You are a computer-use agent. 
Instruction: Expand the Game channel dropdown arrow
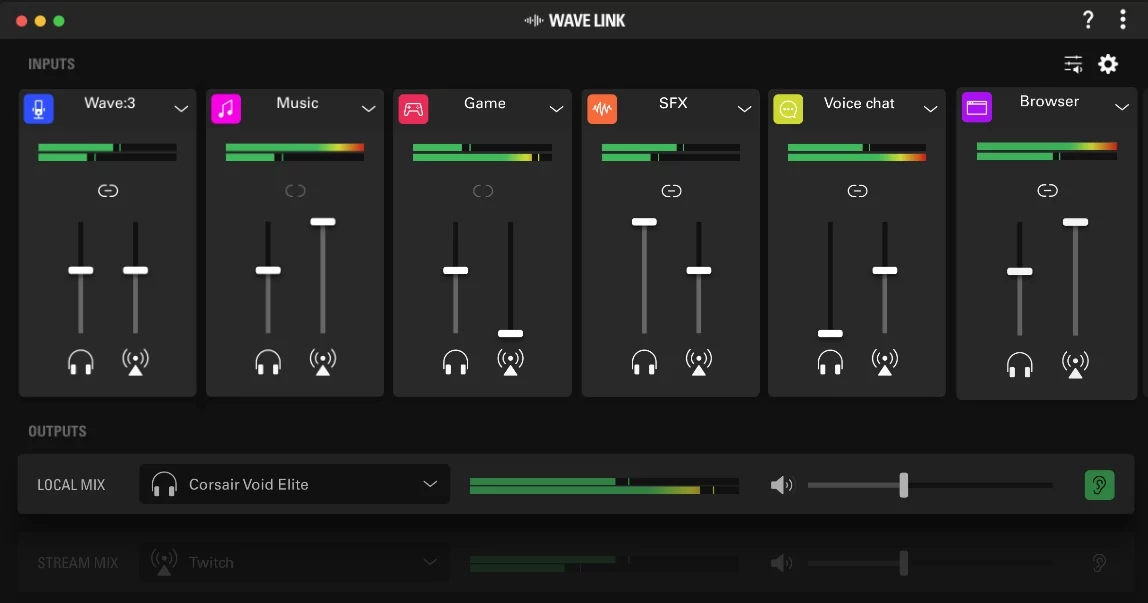click(x=556, y=109)
